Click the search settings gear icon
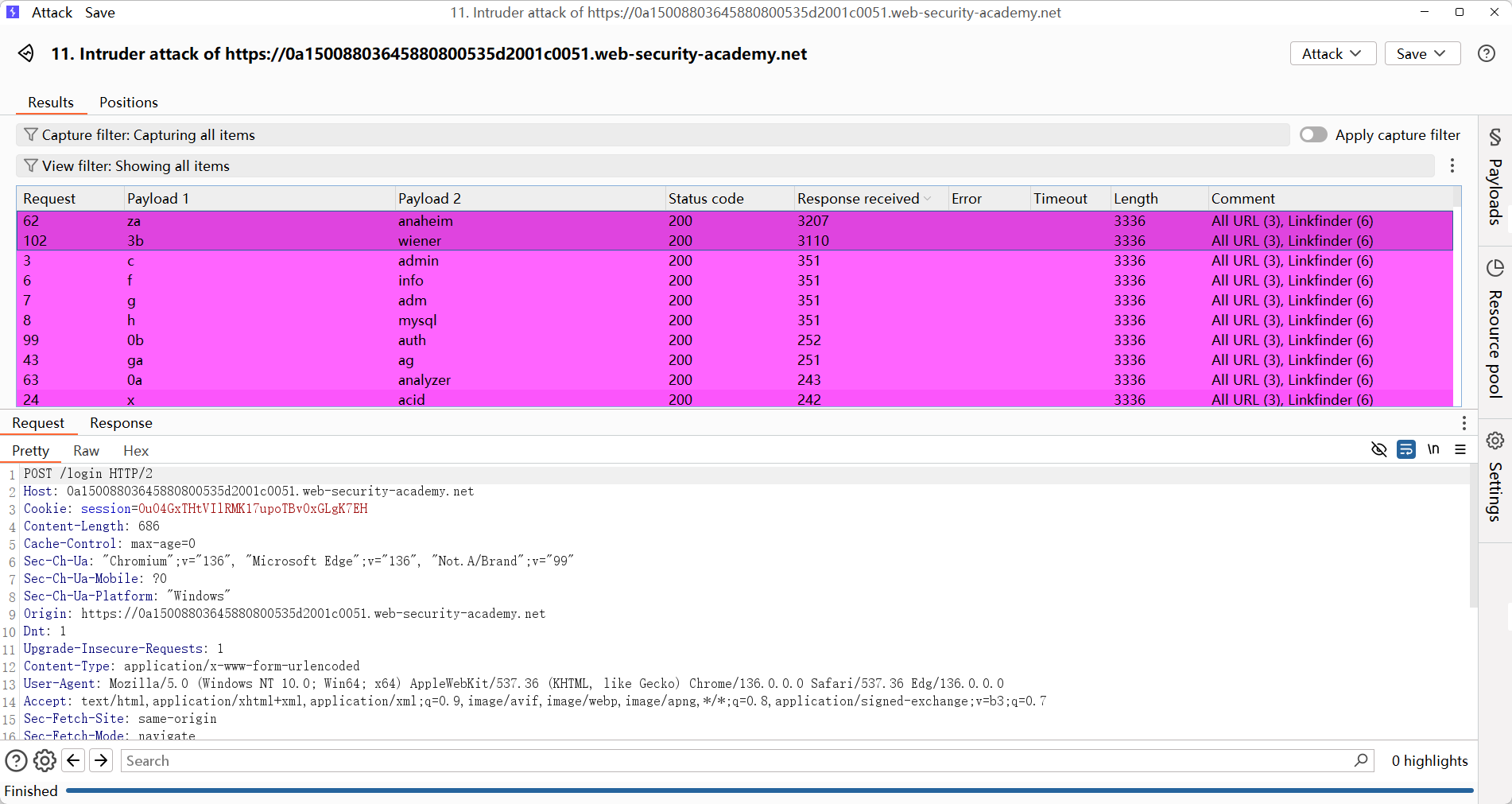Screen dimensions: 1512x804 [x=45, y=761]
